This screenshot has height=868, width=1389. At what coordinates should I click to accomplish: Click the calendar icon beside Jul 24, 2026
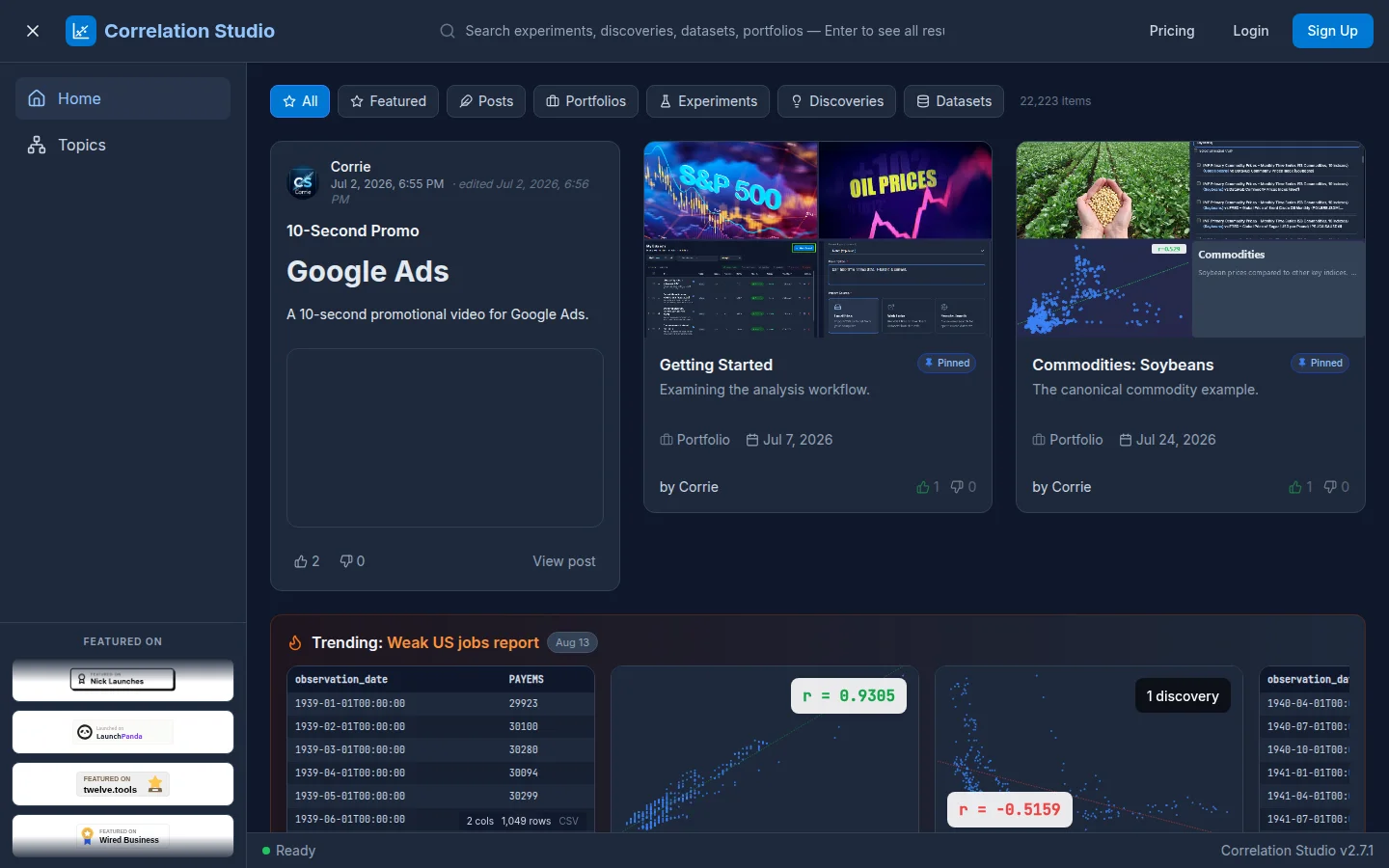[x=1126, y=440]
